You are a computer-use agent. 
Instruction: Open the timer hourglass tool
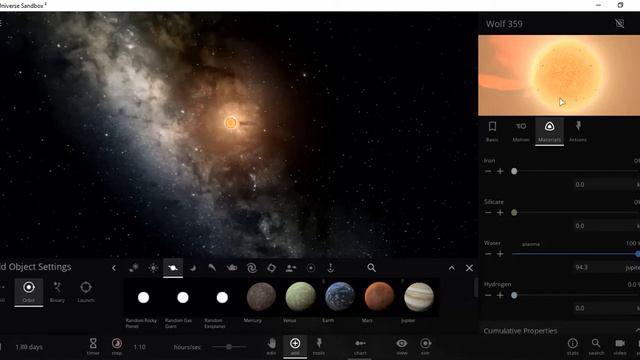(93, 346)
